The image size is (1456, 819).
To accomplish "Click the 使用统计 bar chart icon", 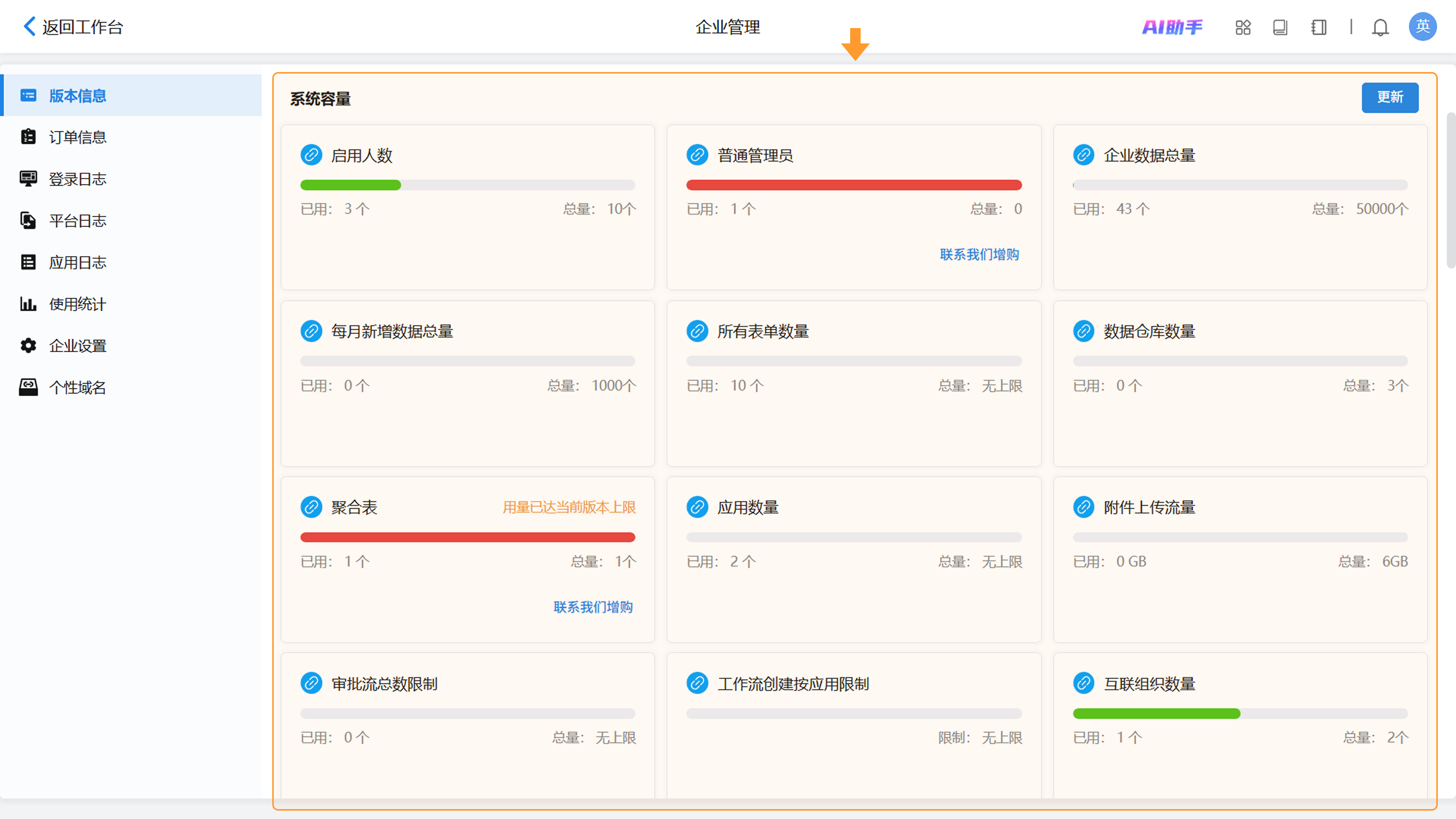I will click(x=28, y=304).
